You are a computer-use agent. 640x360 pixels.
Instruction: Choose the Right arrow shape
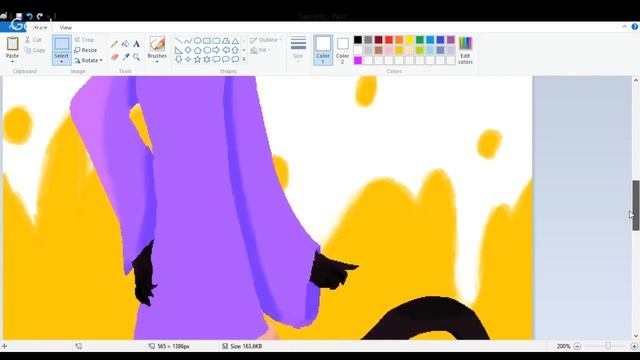click(x=216, y=50)
